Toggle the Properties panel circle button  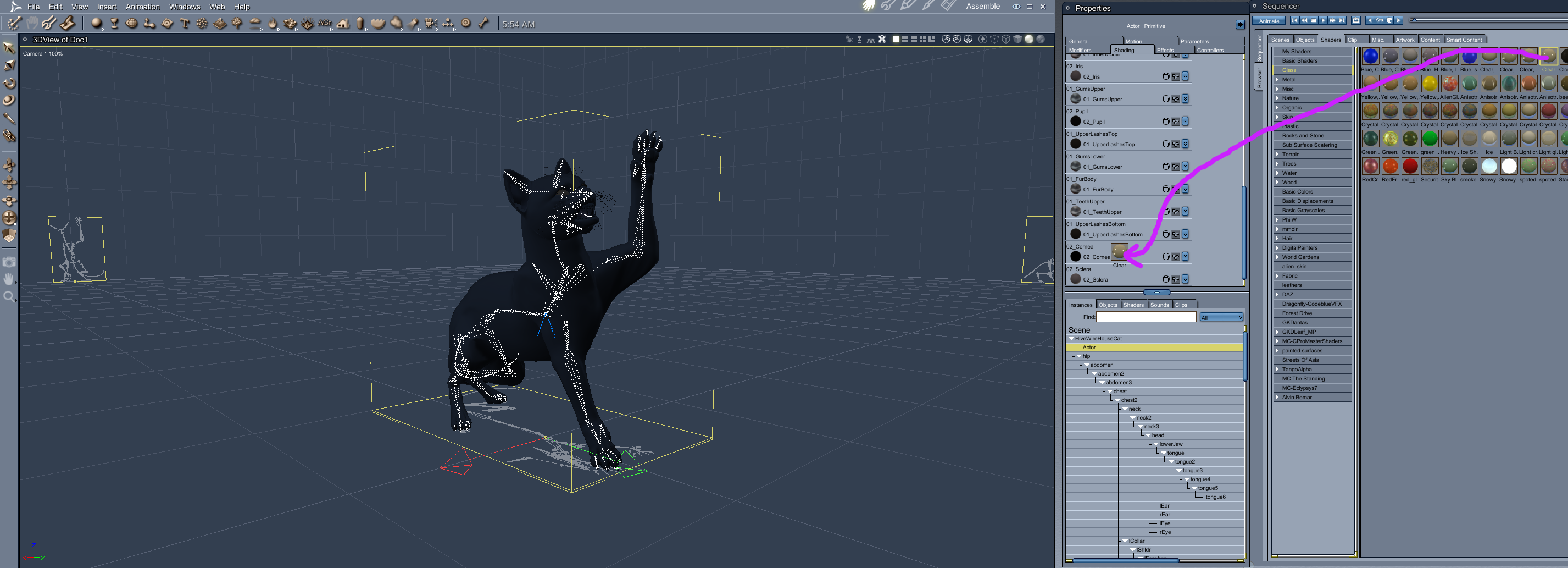(x=1068, y=9)
